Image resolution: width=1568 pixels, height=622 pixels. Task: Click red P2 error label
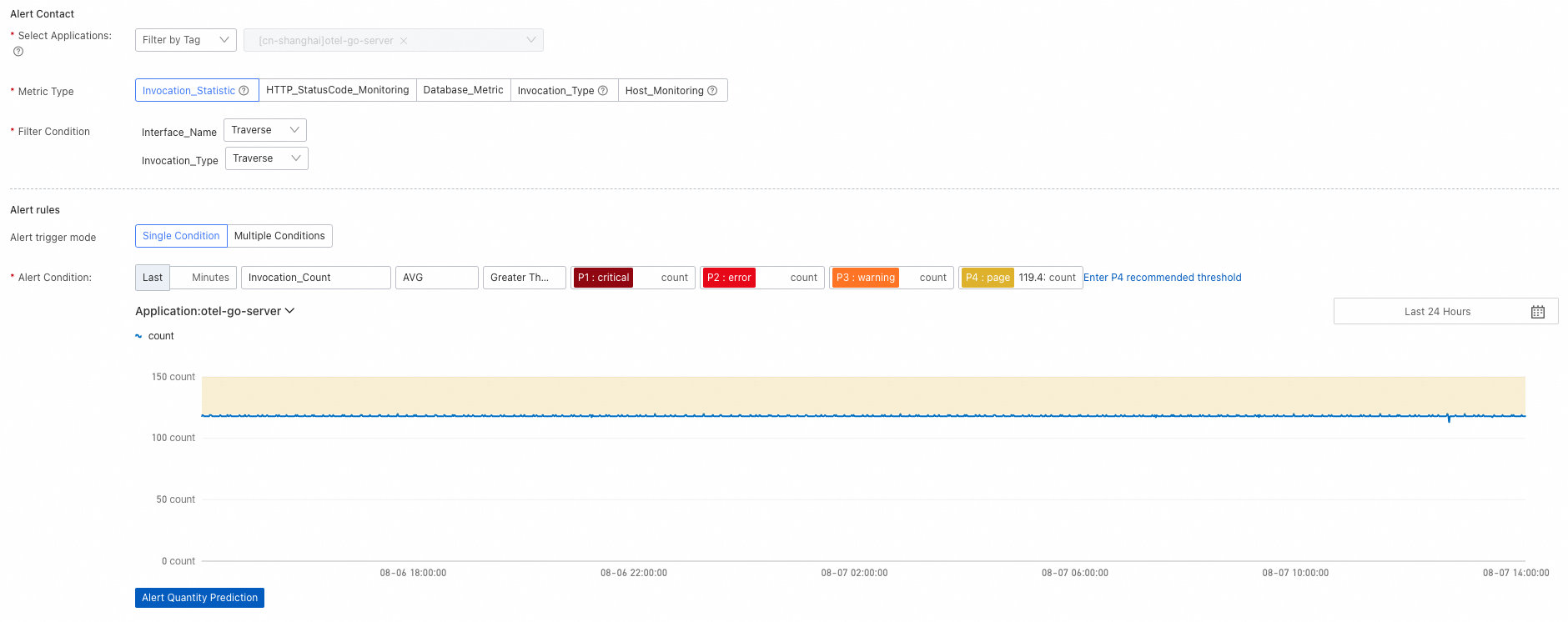click(729, 278)
